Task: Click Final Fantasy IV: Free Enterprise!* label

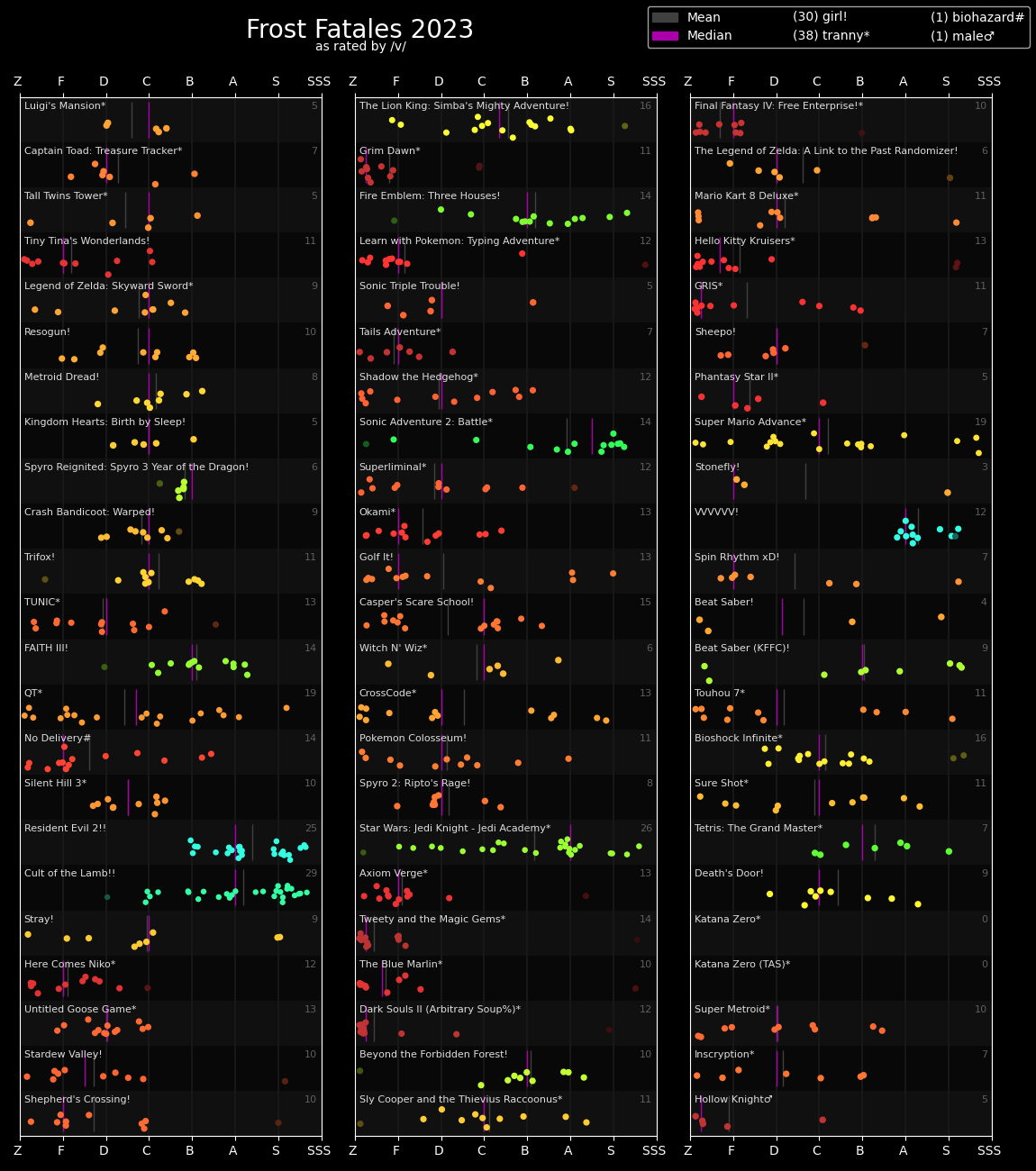Action: click(x=778, y=106)
